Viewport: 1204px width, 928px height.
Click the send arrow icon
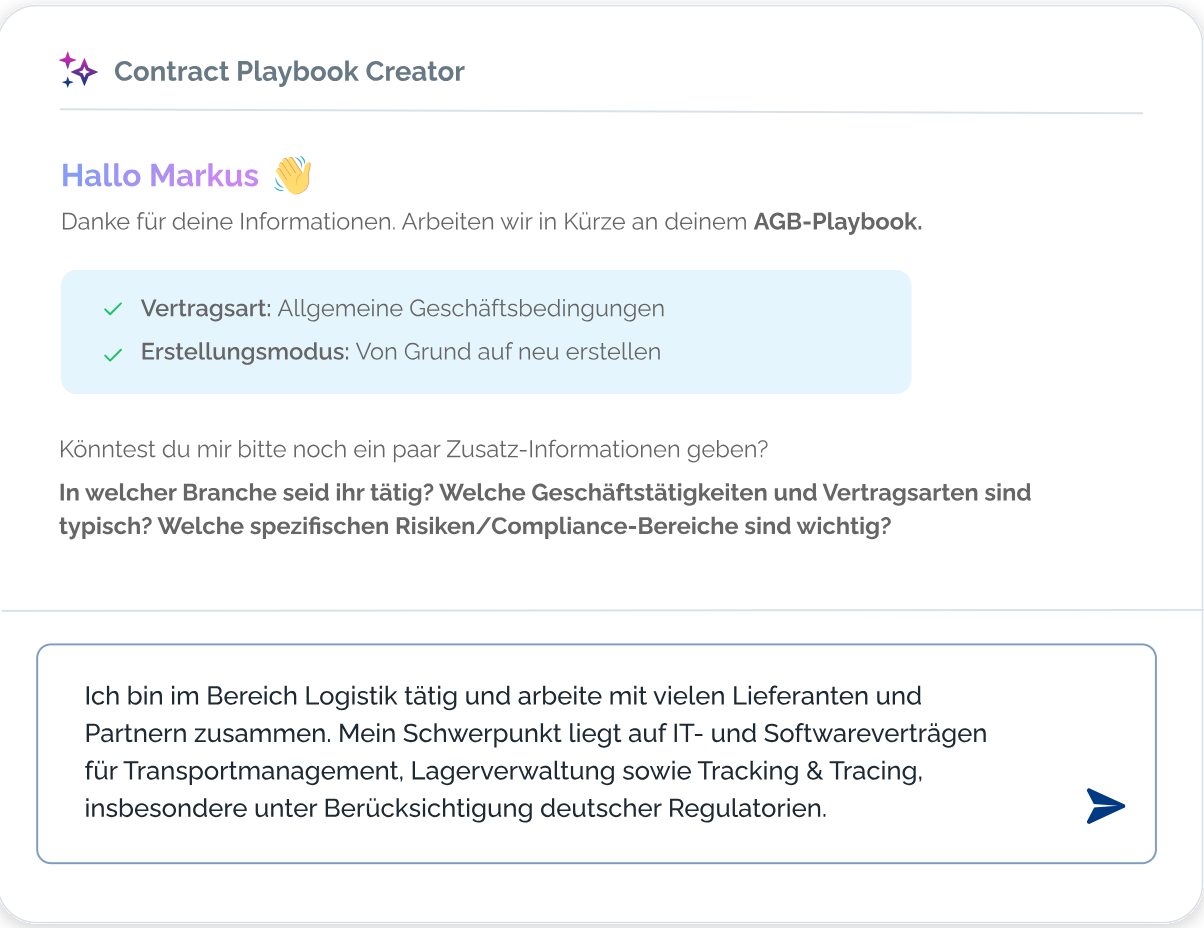[x=1105, y=806]
